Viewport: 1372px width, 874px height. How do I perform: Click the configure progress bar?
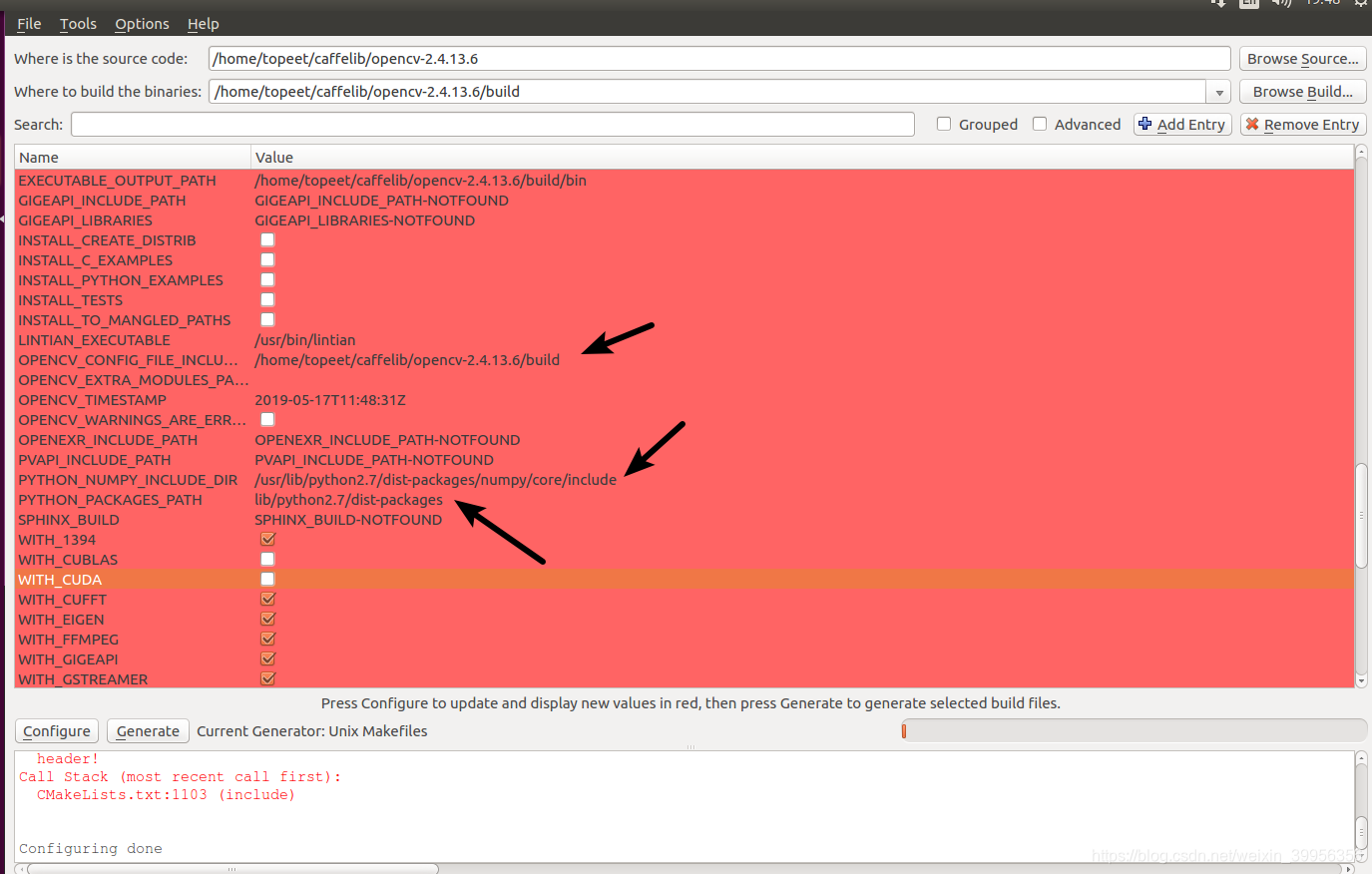coord(1134,731)
